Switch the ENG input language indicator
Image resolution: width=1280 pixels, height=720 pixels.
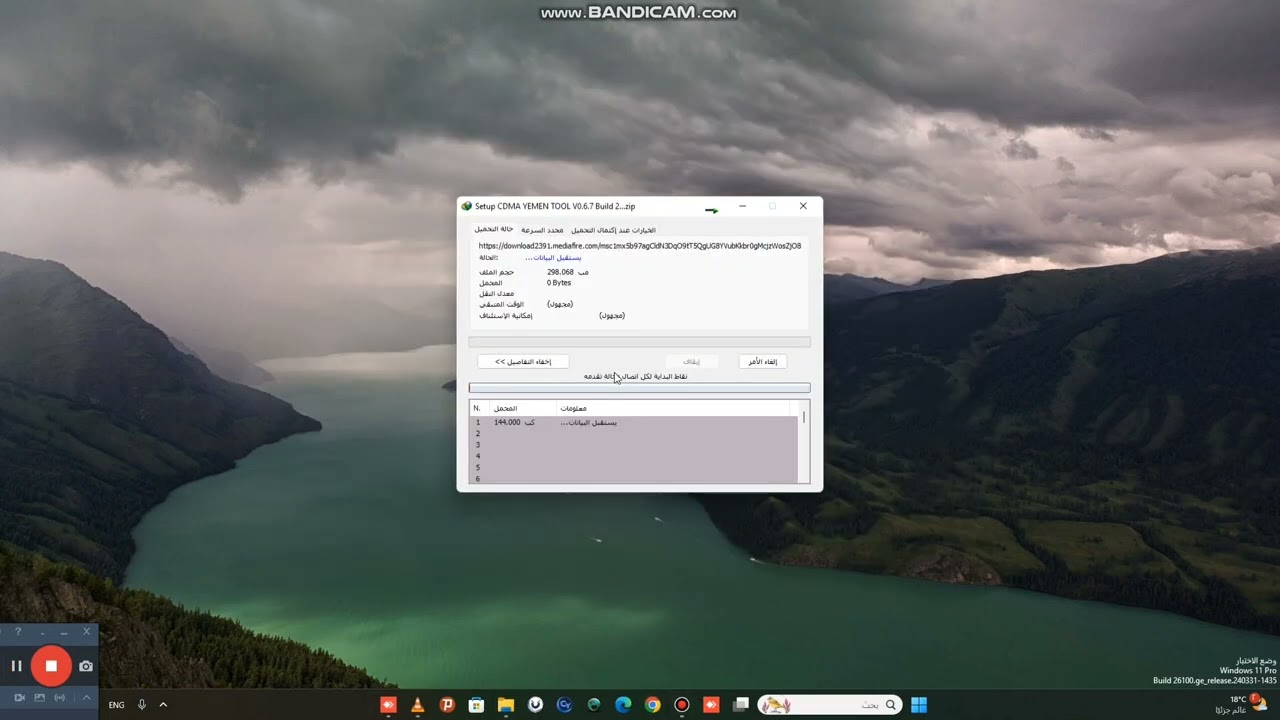[117, 705]
